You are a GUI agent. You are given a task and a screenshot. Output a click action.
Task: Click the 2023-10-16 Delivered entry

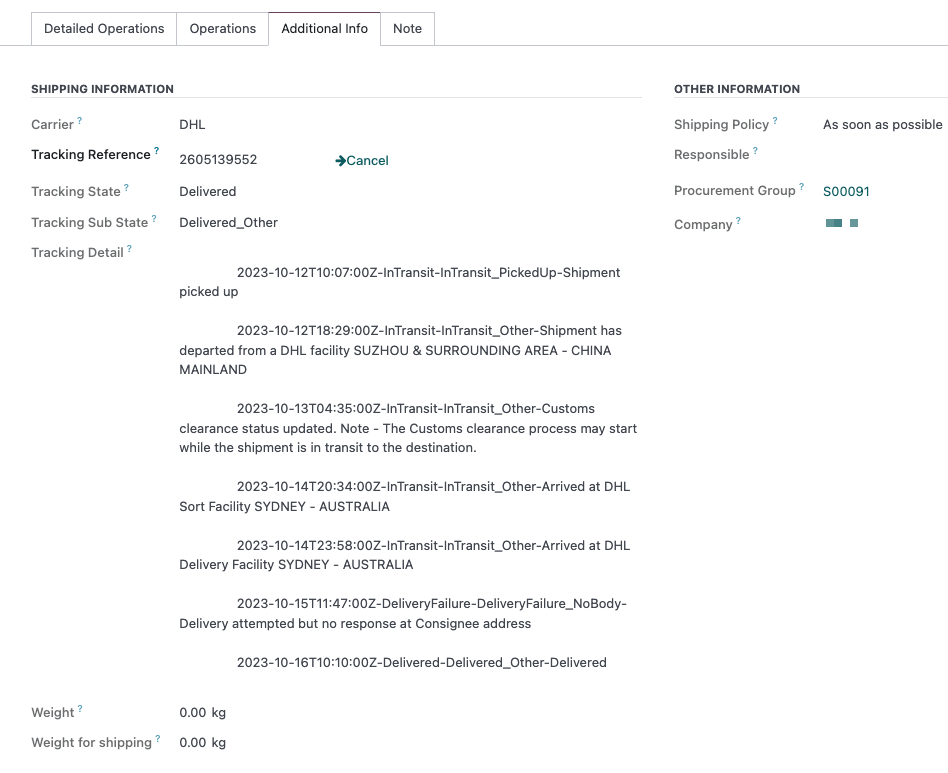point(421,662)
